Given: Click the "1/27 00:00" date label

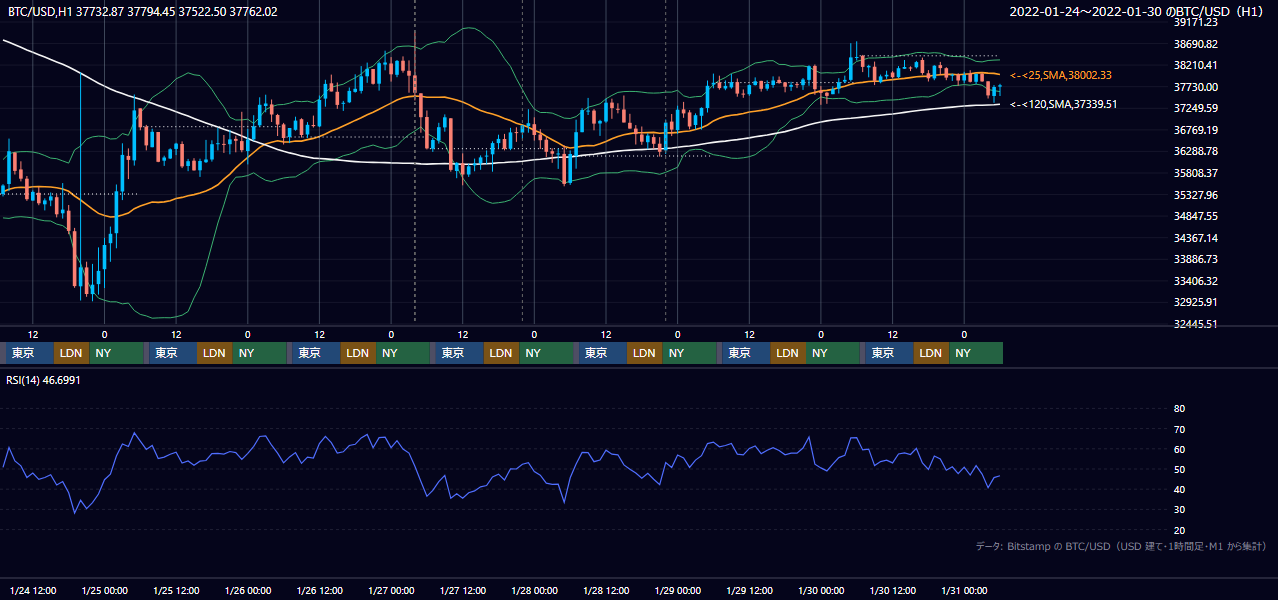Looking at the screenshot, I should click(x=391, y=590).
